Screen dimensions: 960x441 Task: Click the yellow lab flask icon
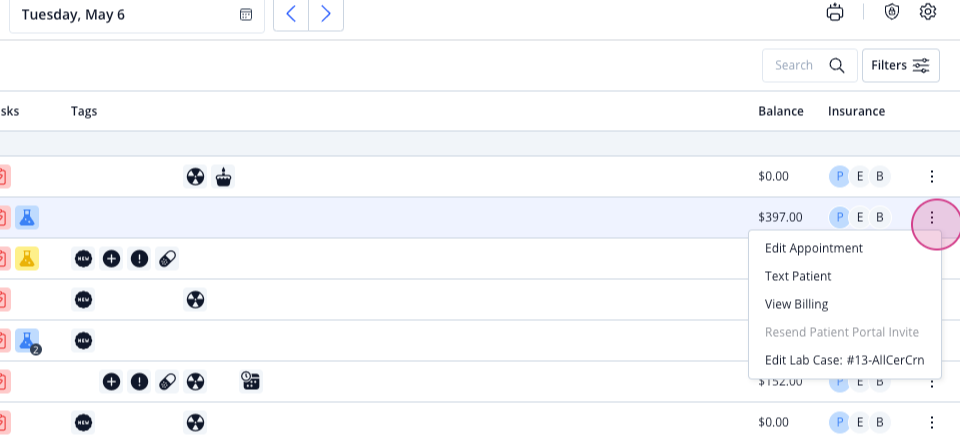coord(27,258)
